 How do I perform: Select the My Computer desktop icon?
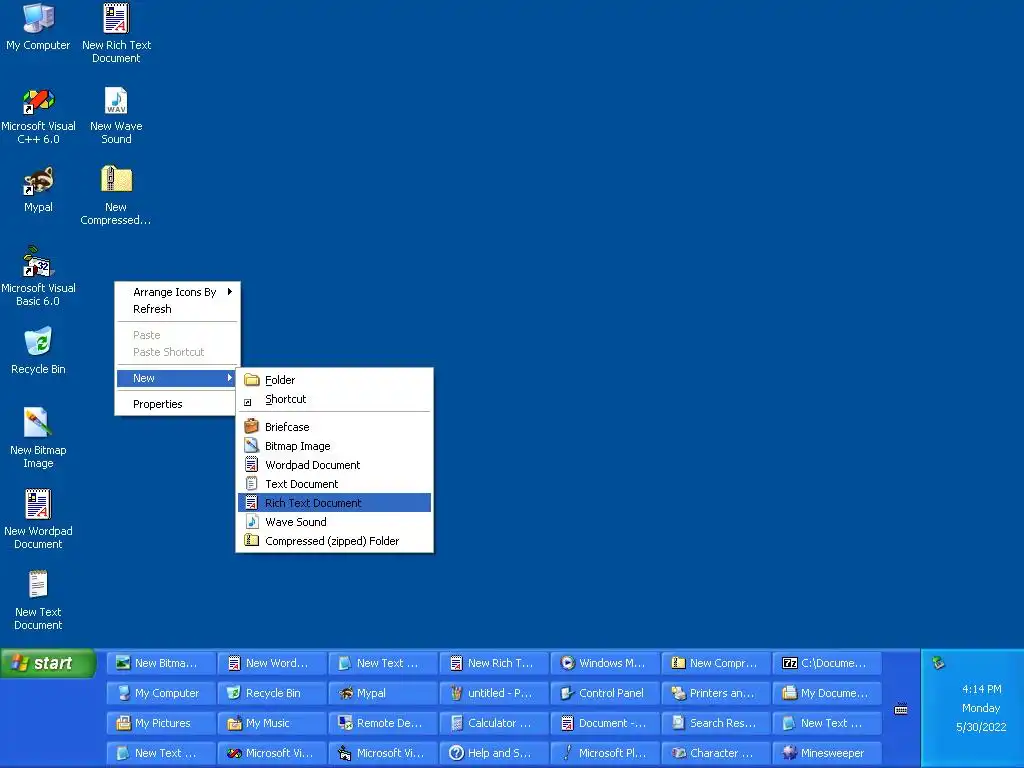39,27
